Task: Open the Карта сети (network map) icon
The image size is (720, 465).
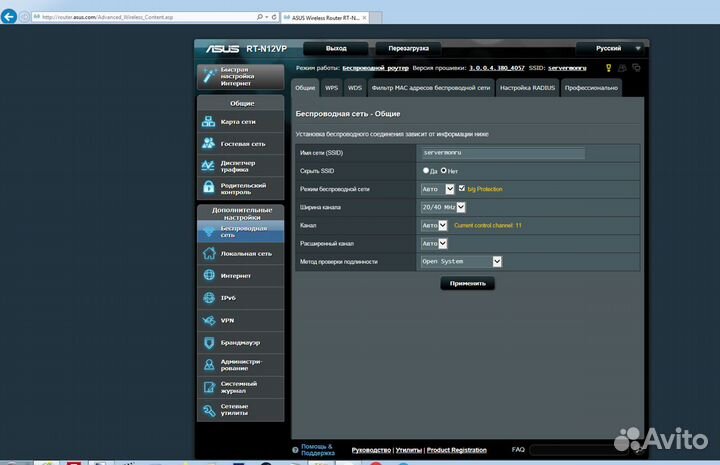Action: 208,121
